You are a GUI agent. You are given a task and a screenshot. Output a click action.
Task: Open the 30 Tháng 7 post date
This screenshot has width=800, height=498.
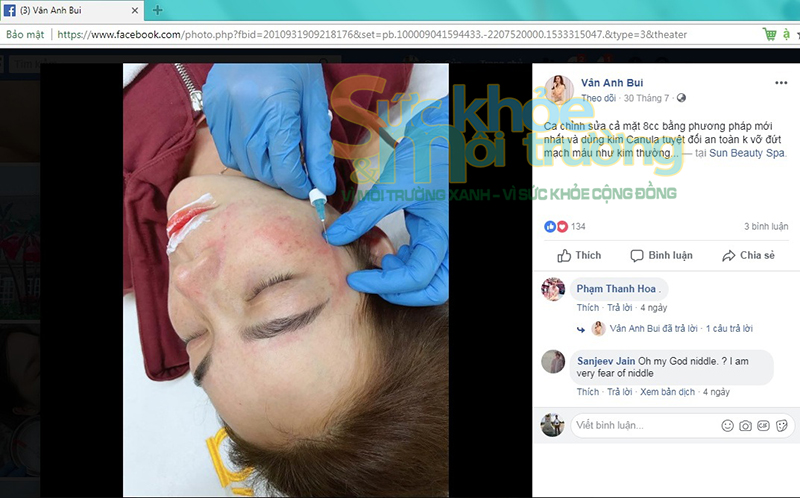pyautogui.click(x=646, y=98)
